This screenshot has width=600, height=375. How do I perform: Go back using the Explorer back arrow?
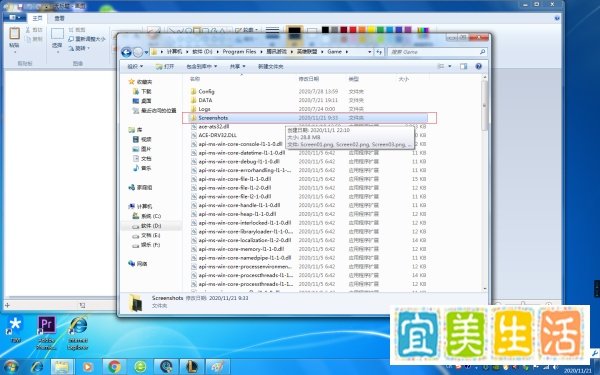click(x=126, y=52)
